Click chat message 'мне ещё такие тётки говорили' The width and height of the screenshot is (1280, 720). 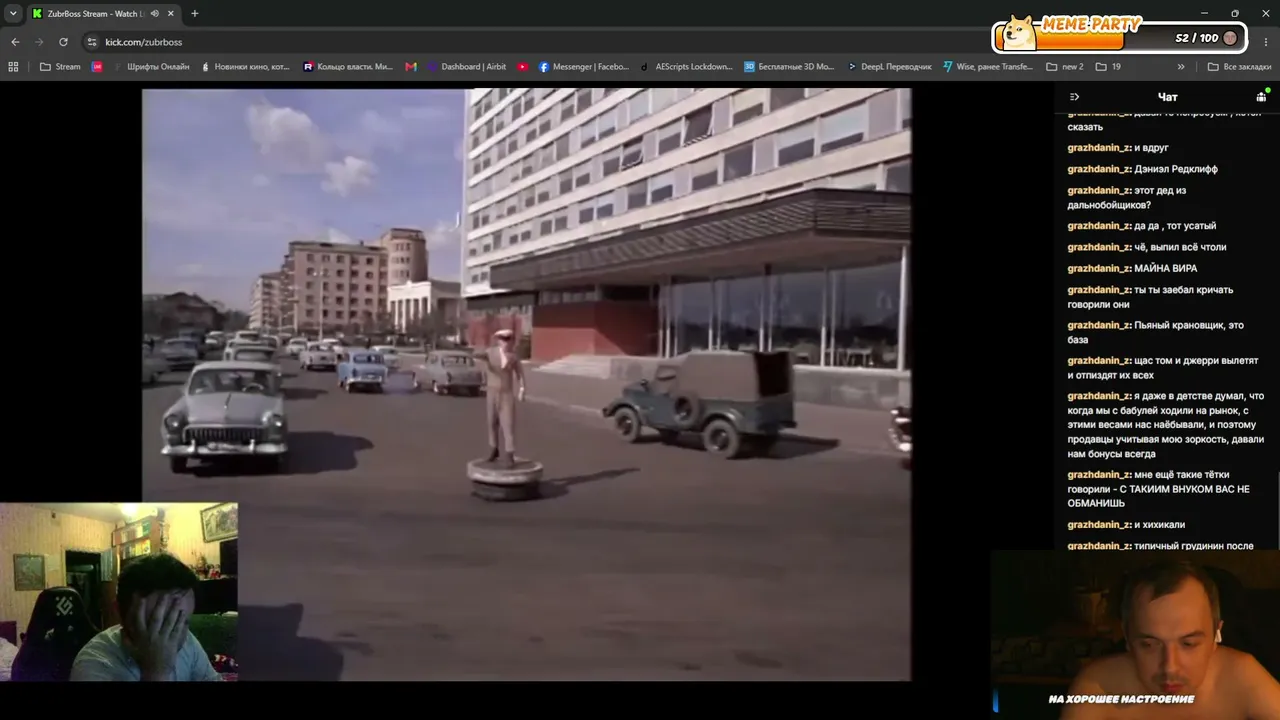tap(1158, 489)
